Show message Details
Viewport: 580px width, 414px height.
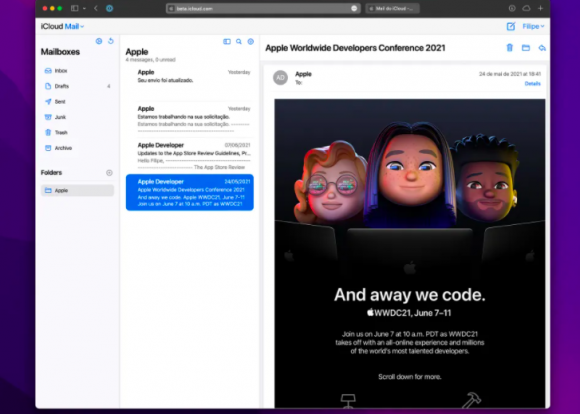[x=533, y=84]
